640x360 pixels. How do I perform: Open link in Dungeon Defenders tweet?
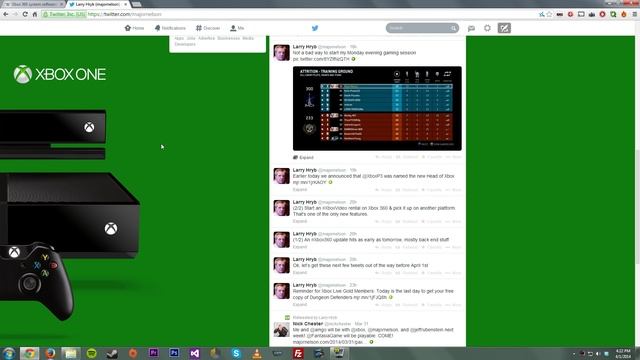point(370,298)
